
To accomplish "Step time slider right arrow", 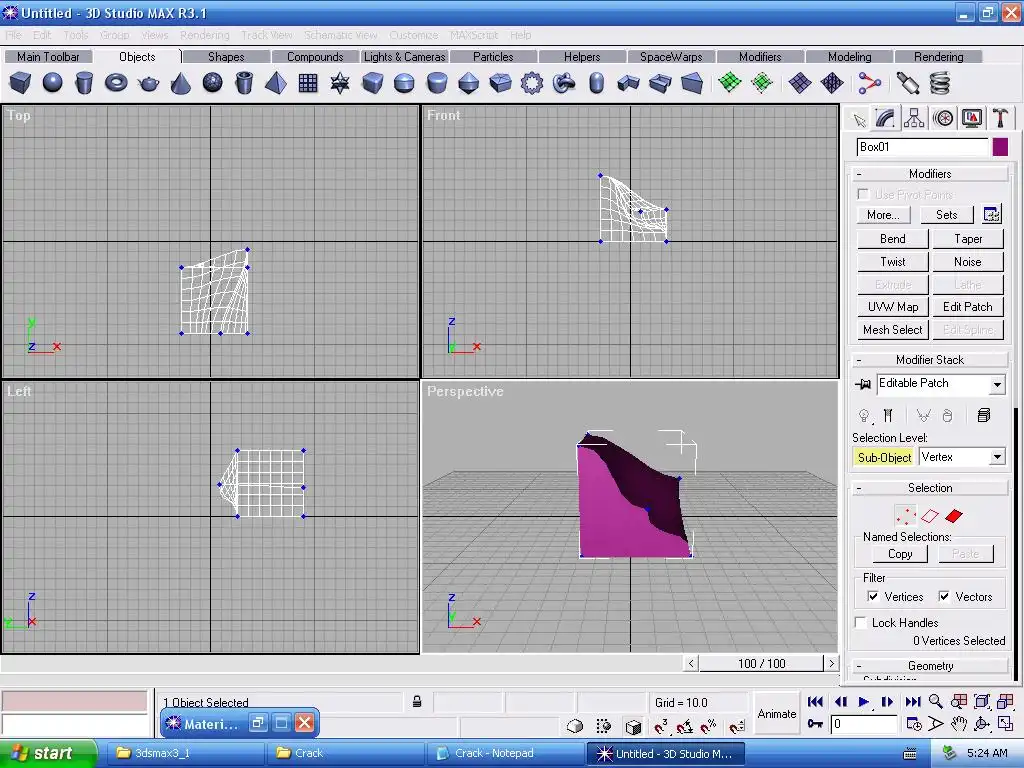I will tap(831, 664).
